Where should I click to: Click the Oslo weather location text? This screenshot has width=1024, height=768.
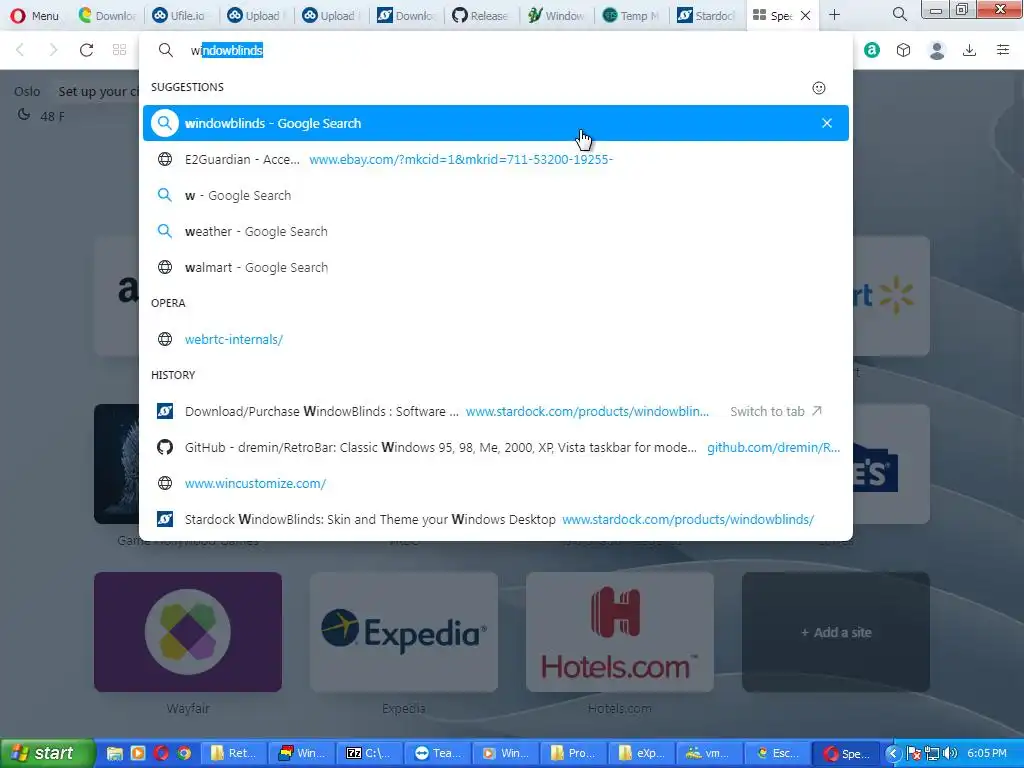click(27, 91)
